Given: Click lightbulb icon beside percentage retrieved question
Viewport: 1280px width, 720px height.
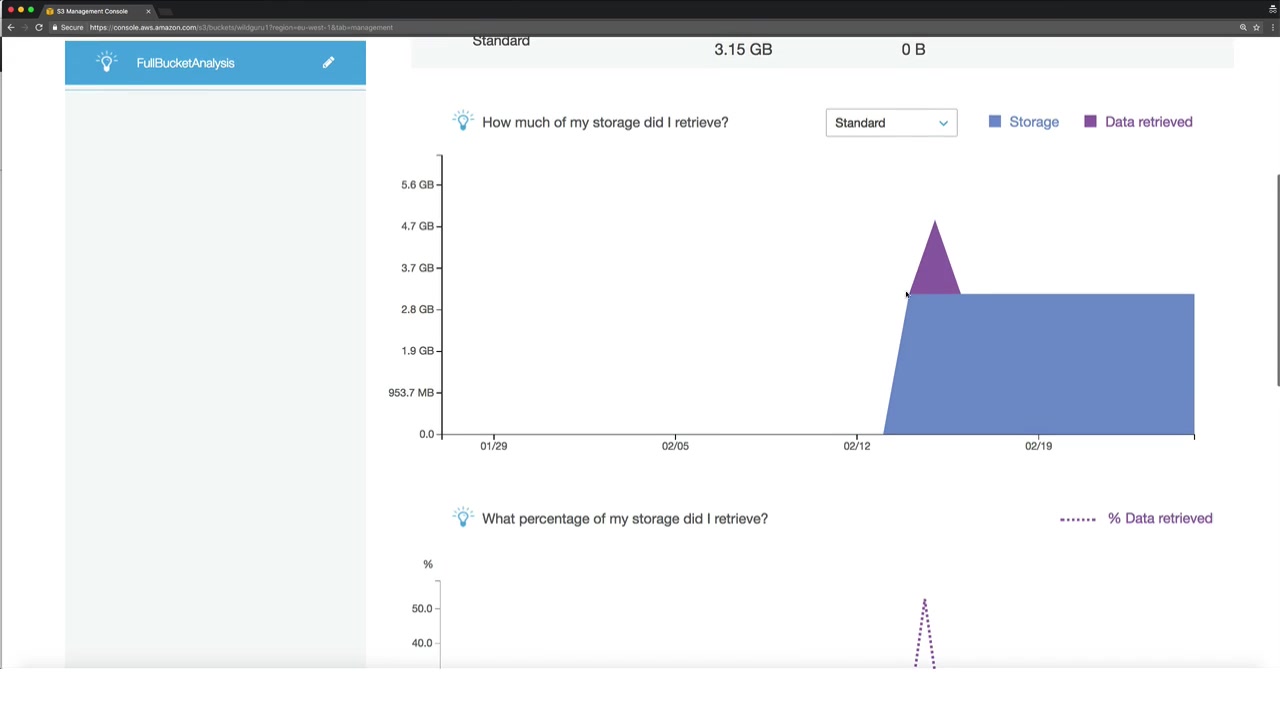Looking at the screenshot, I should (x=462, y=518).
